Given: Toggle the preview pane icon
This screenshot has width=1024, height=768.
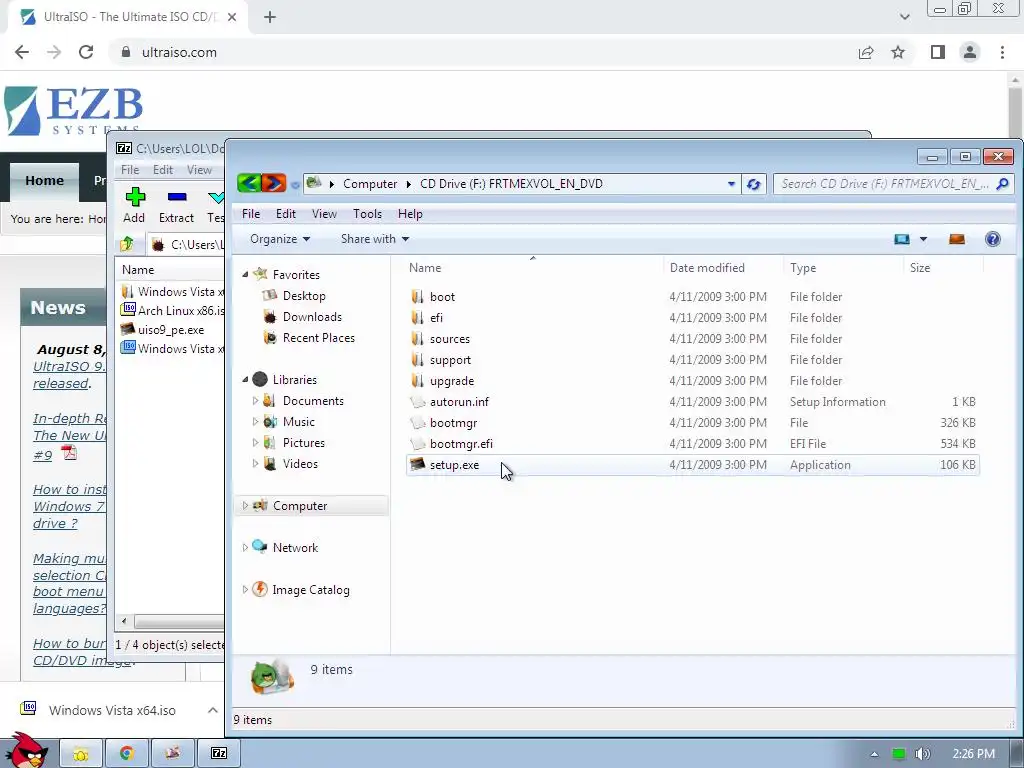Looking at the screenshot, I should tap(957, 239).
